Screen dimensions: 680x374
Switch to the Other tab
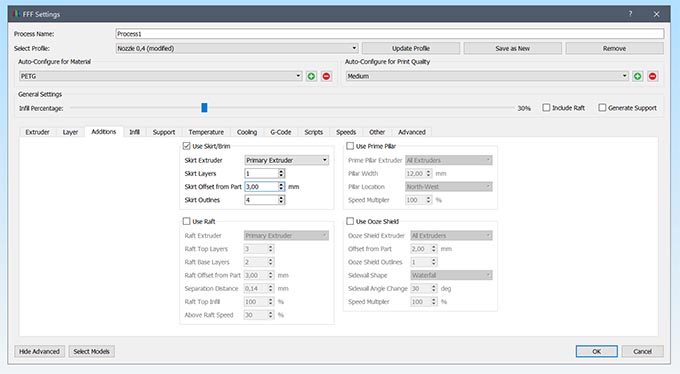pyautogui.click(x=377, y=132)
